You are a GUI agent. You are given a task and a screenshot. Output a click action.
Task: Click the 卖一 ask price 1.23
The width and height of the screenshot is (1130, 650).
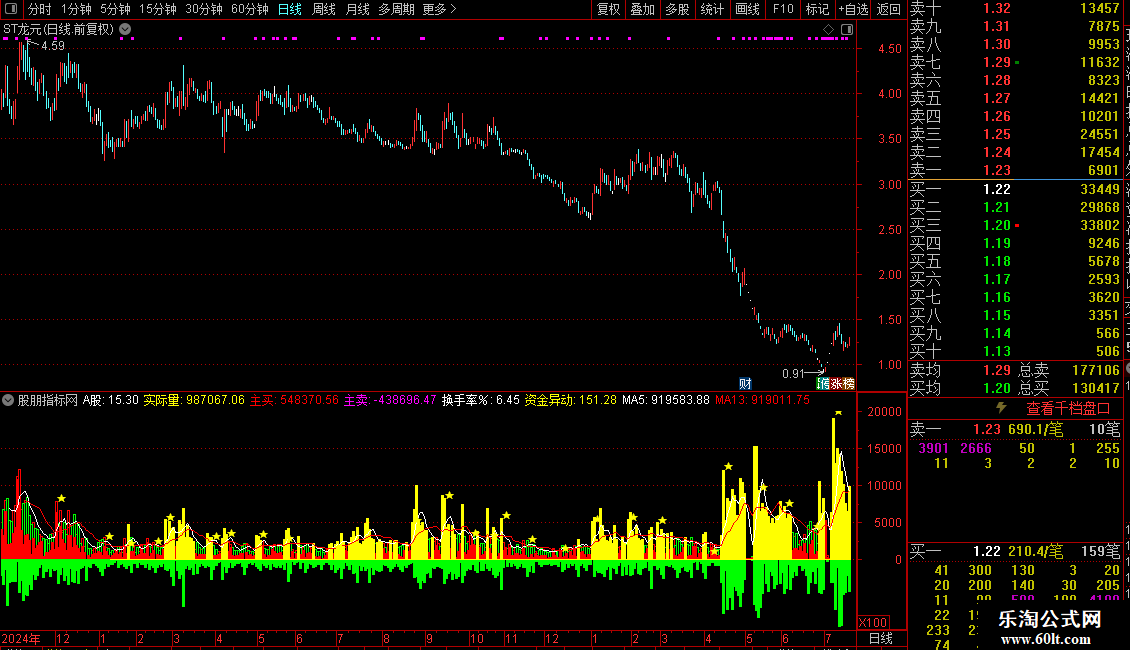997,171
